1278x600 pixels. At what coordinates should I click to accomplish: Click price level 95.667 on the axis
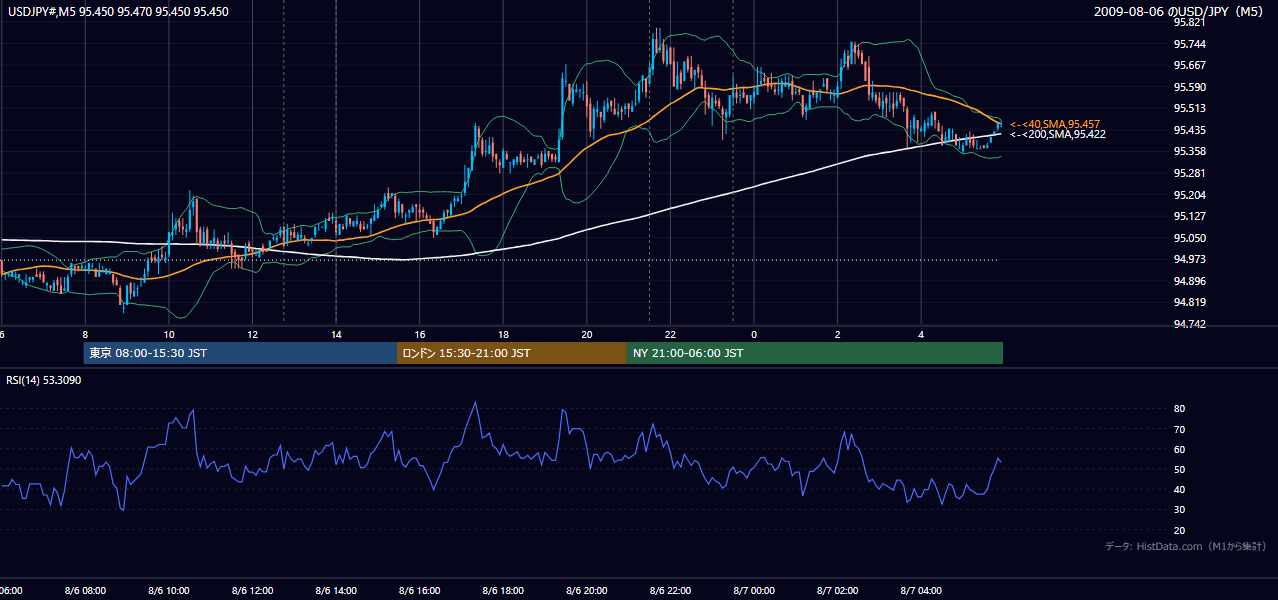click(1189, 65)
